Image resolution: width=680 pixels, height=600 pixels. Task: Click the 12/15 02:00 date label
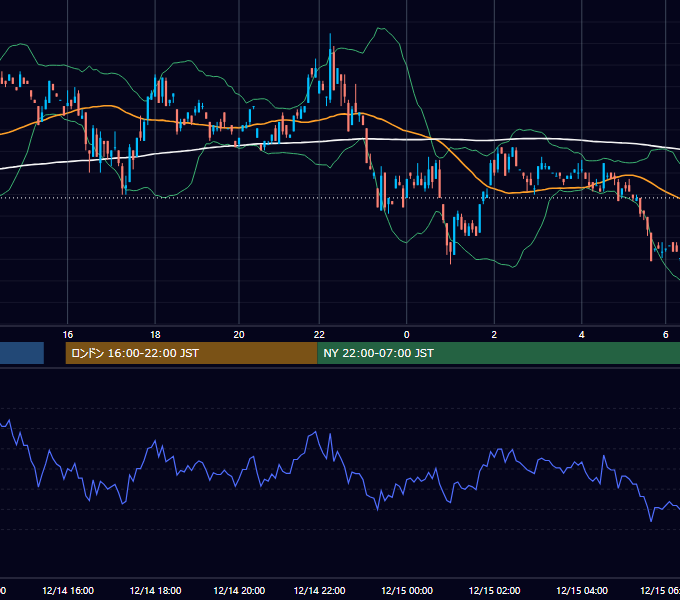click(x=495, y=590)
